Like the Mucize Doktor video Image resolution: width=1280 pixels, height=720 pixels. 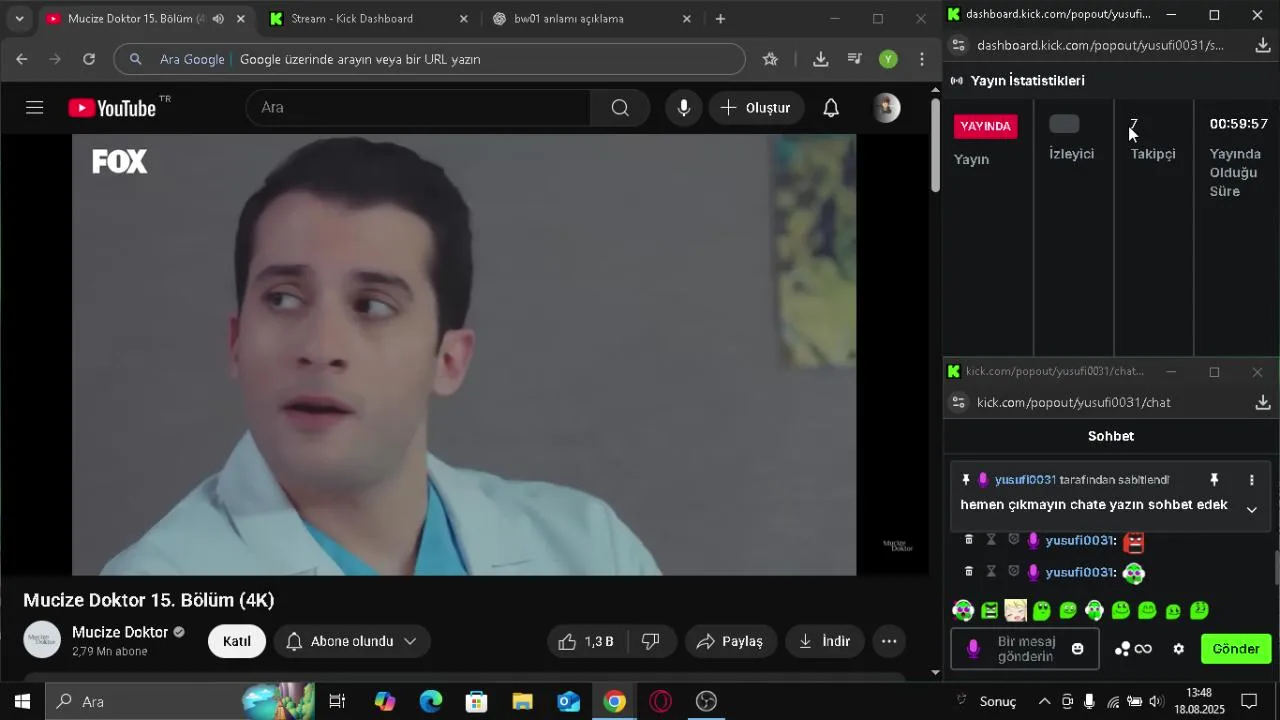585,641
